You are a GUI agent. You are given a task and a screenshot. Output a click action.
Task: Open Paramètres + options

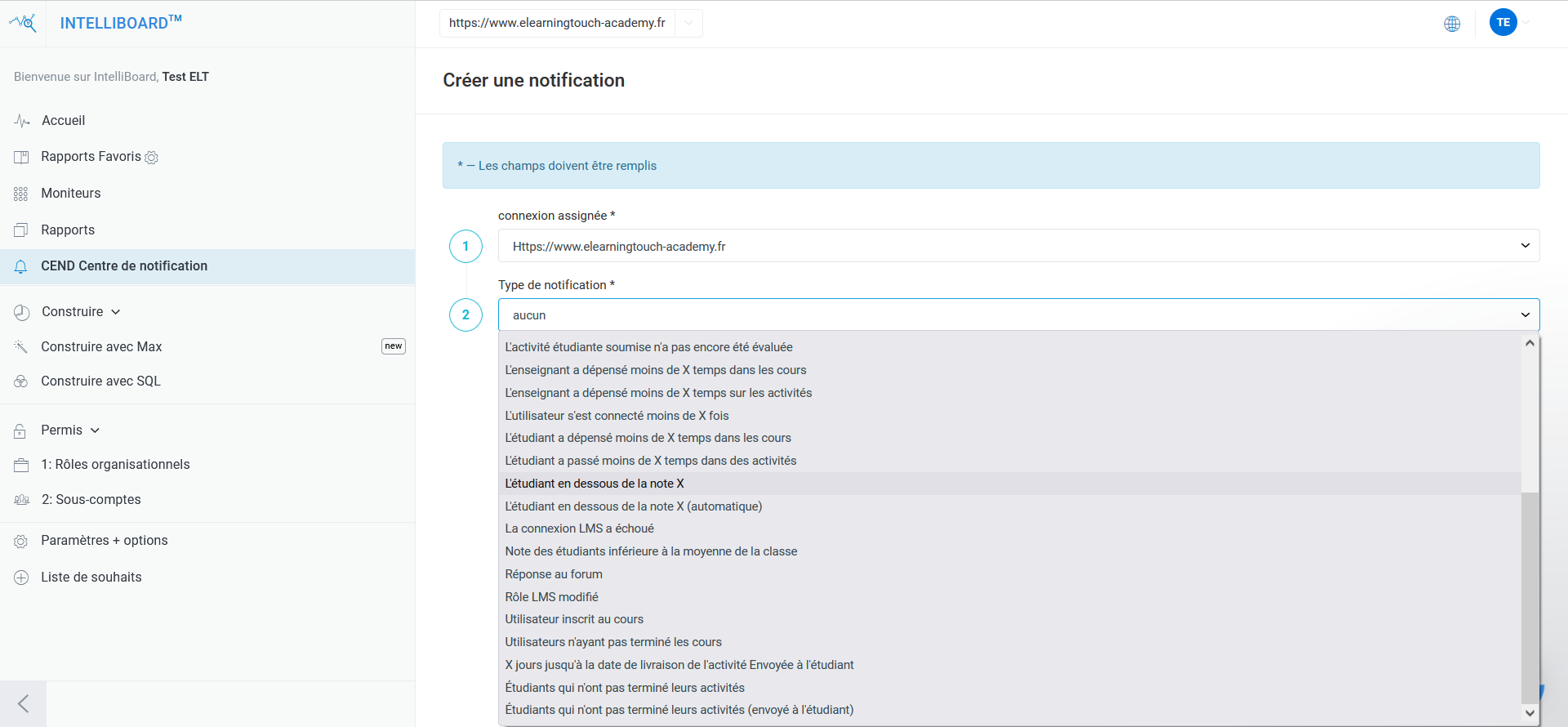tap(104, 541)
